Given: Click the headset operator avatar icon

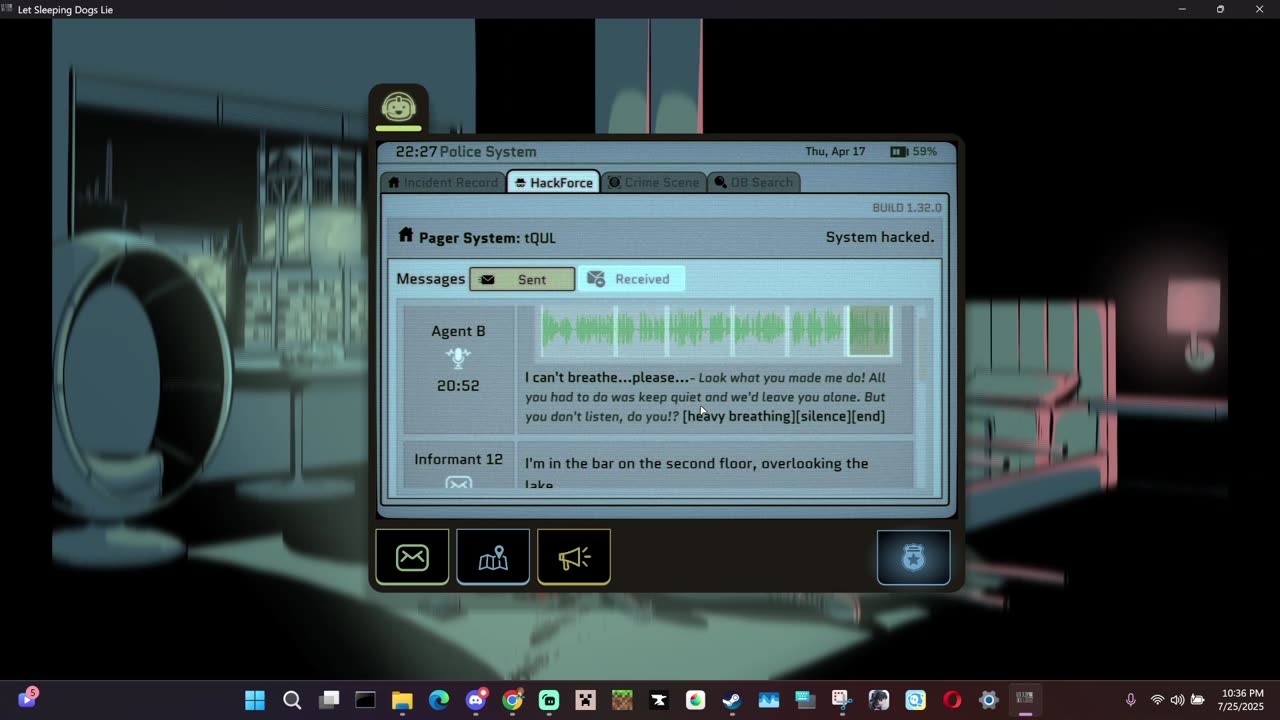Looking at the screenshot, I should point(399,107).
